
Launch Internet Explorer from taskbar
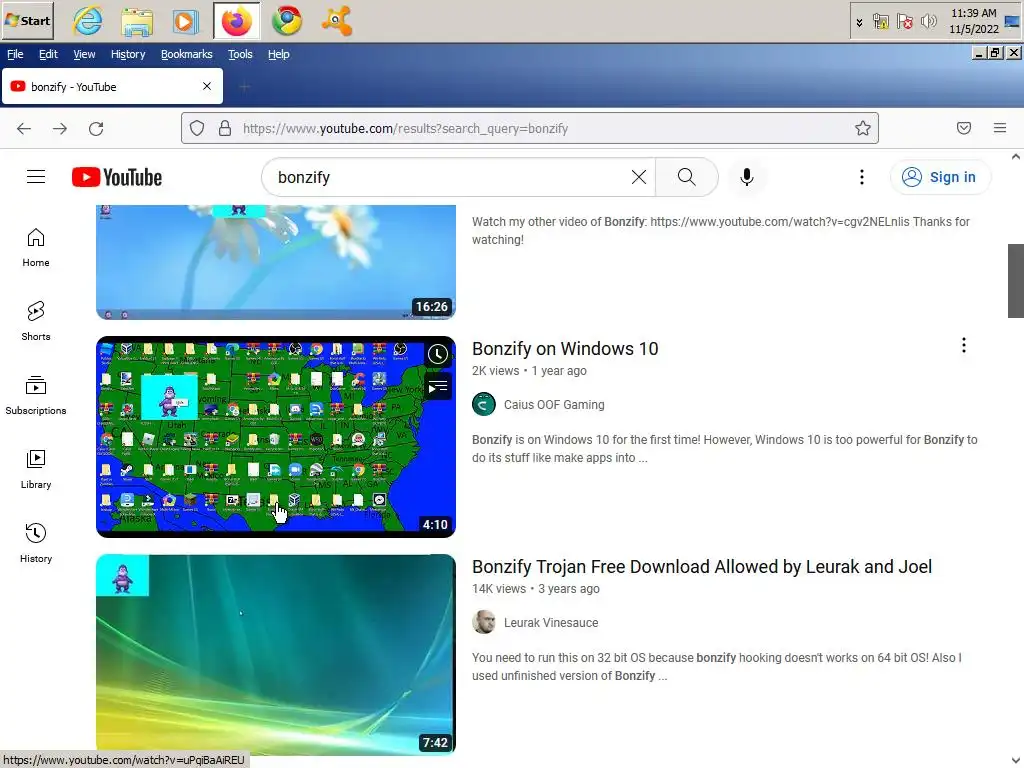tap(88, 21)
